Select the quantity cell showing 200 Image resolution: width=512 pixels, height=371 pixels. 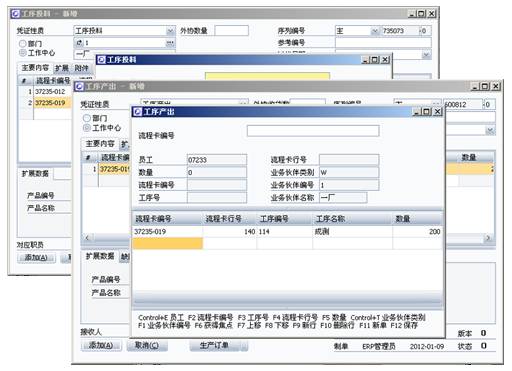click(418, 232)
